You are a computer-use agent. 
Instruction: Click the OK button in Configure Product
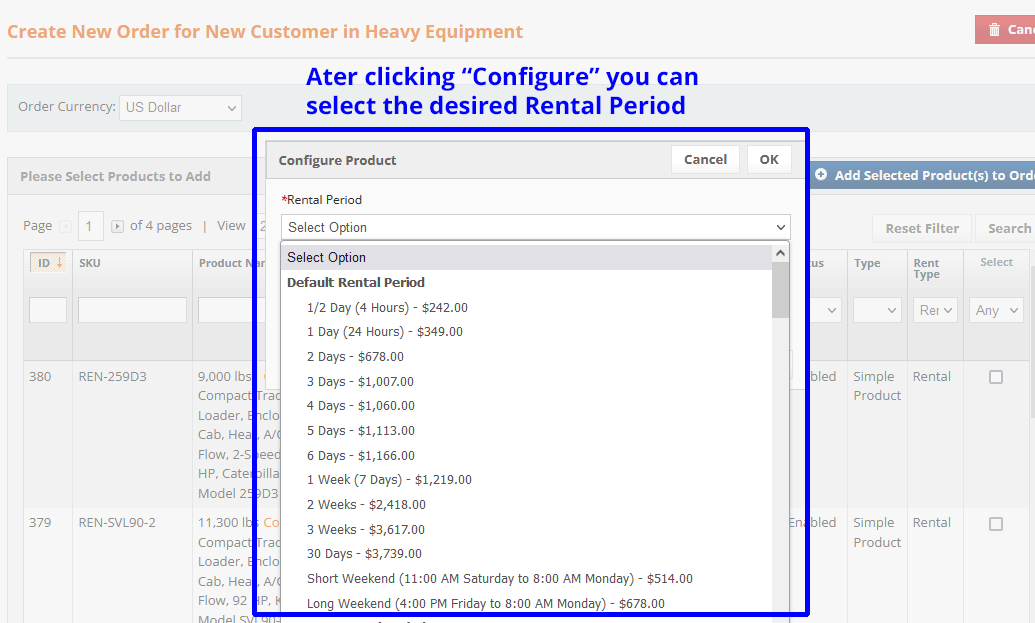(x=768, y=160)
